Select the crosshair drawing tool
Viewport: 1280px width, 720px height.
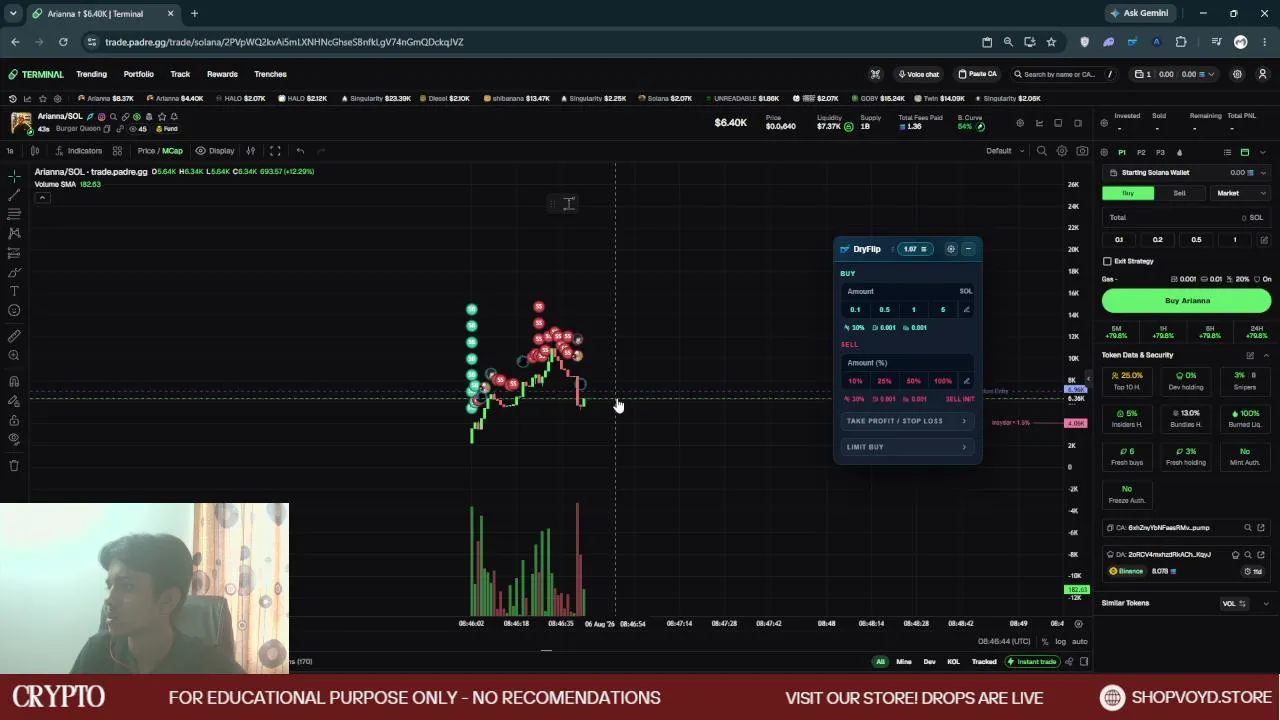(x=14, y=176)
